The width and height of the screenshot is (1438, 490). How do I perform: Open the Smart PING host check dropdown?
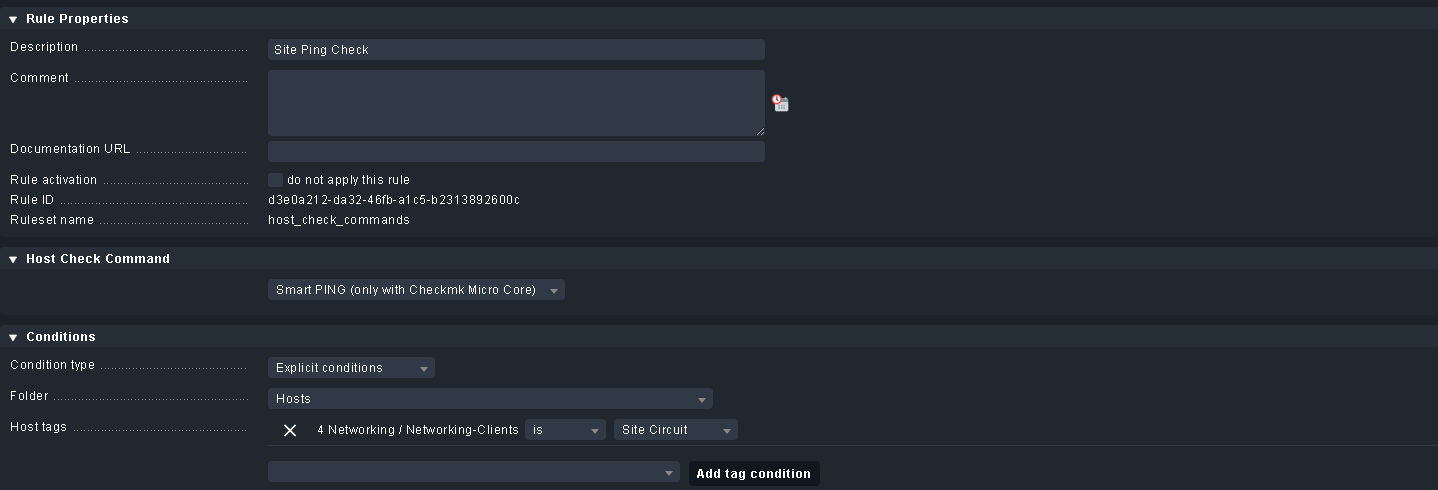pos(415,290)
